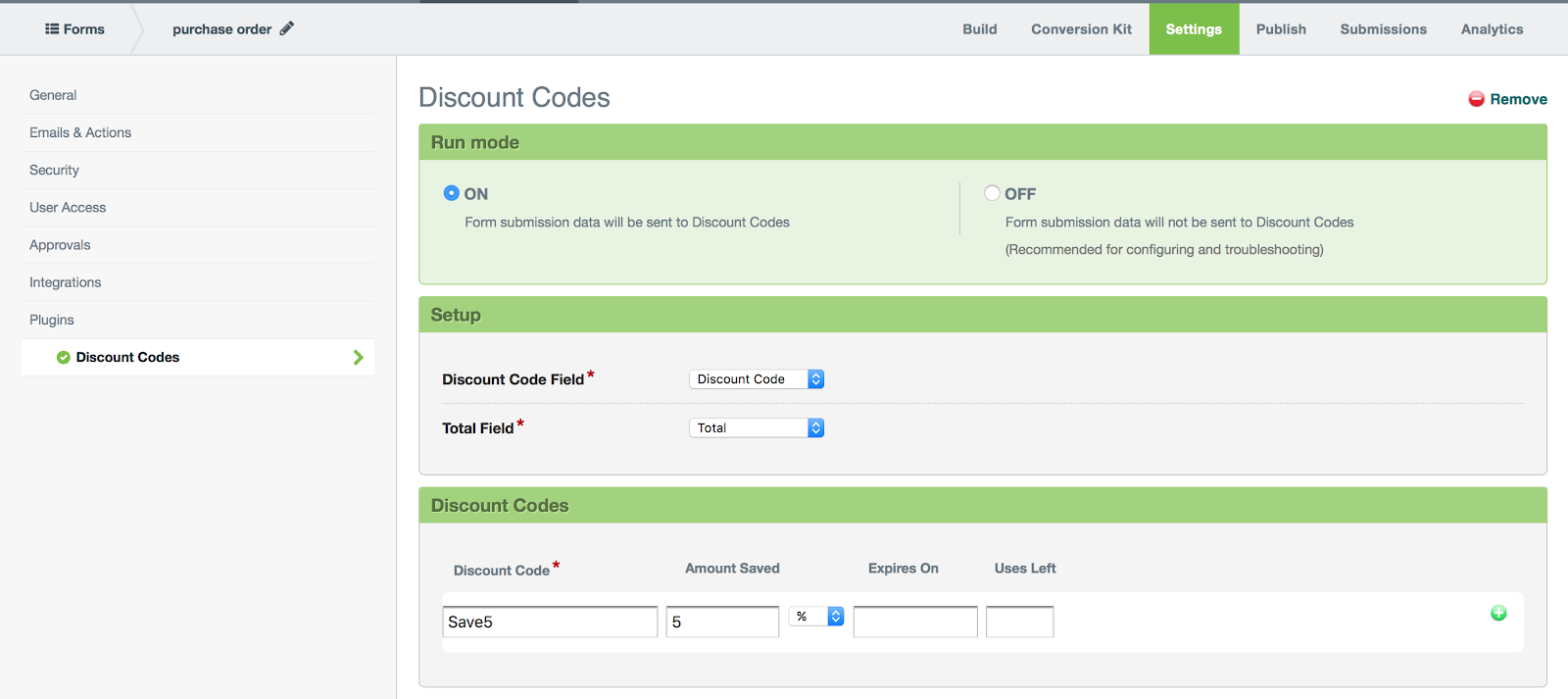This screenshot has height=699, width=1568.
Task: Open Emails & Actions settings
Action: click(x=80, y=132)
